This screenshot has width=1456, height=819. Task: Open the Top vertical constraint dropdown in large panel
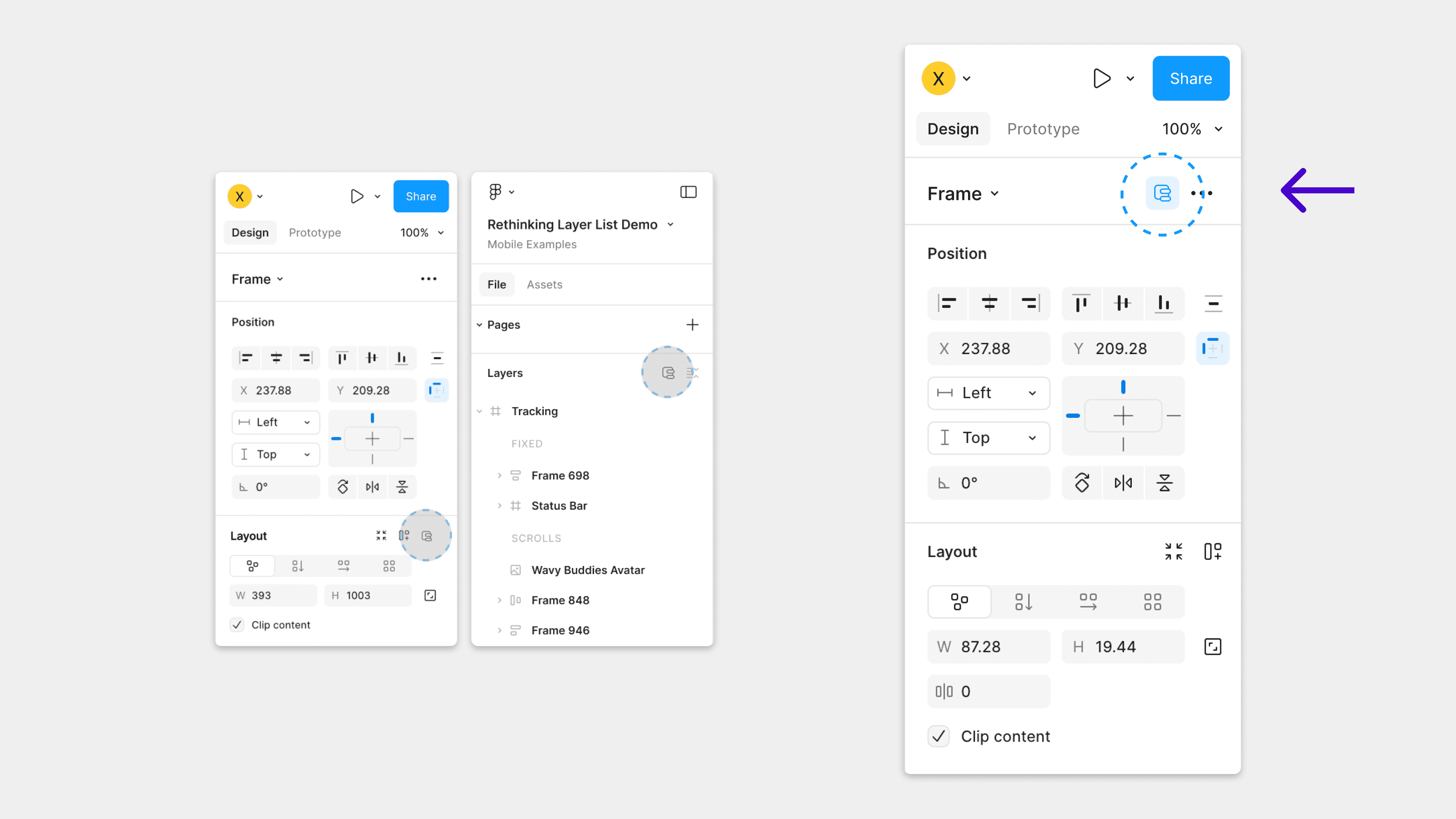click(x=988, y=438)
